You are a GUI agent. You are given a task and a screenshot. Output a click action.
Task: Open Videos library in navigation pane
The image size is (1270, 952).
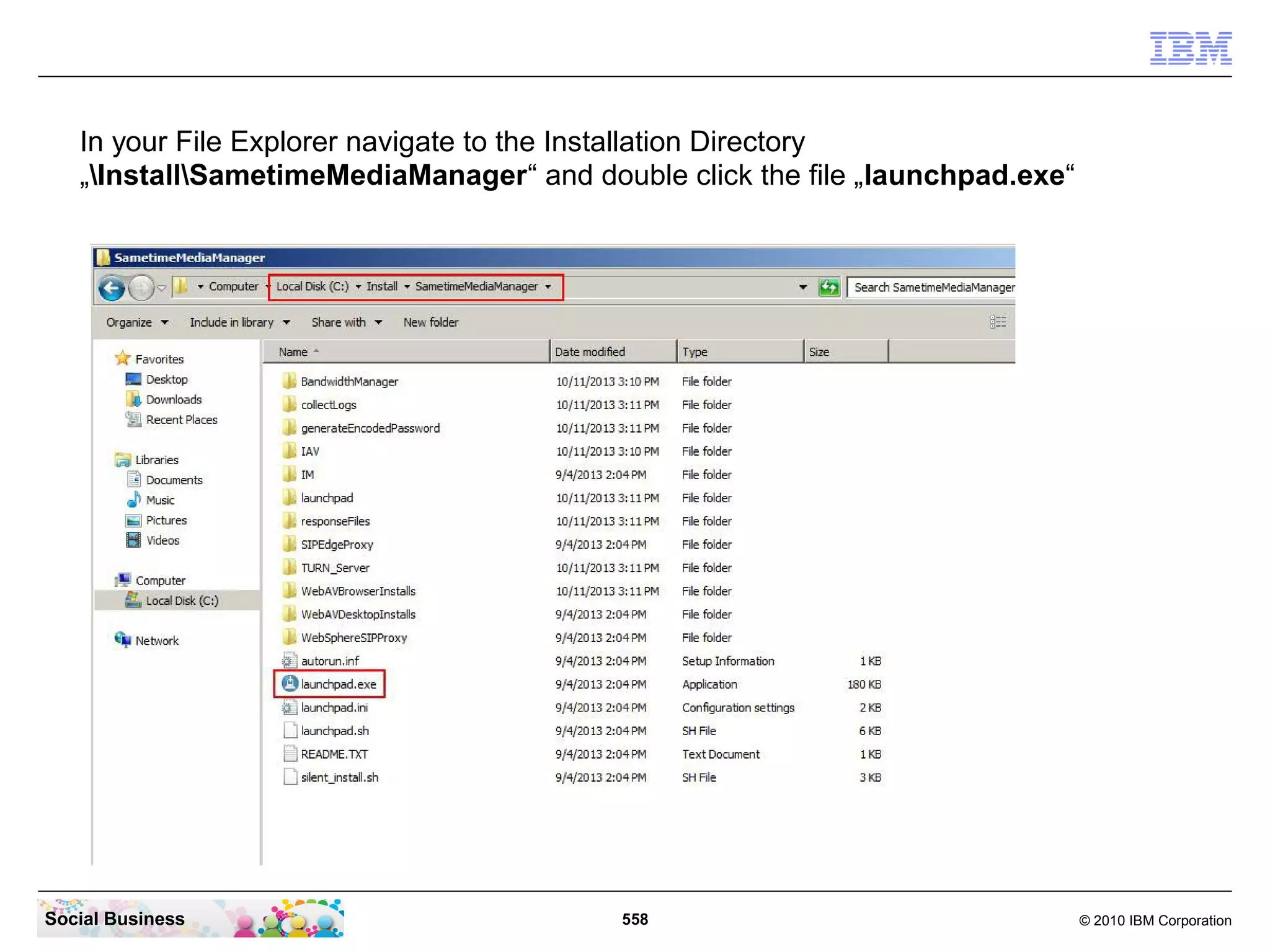coord(153,540)
